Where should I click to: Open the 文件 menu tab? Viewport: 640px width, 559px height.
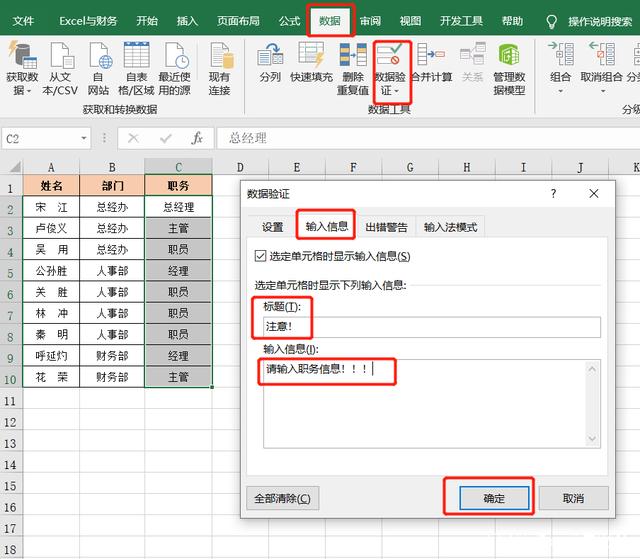[x=23, y=21]
